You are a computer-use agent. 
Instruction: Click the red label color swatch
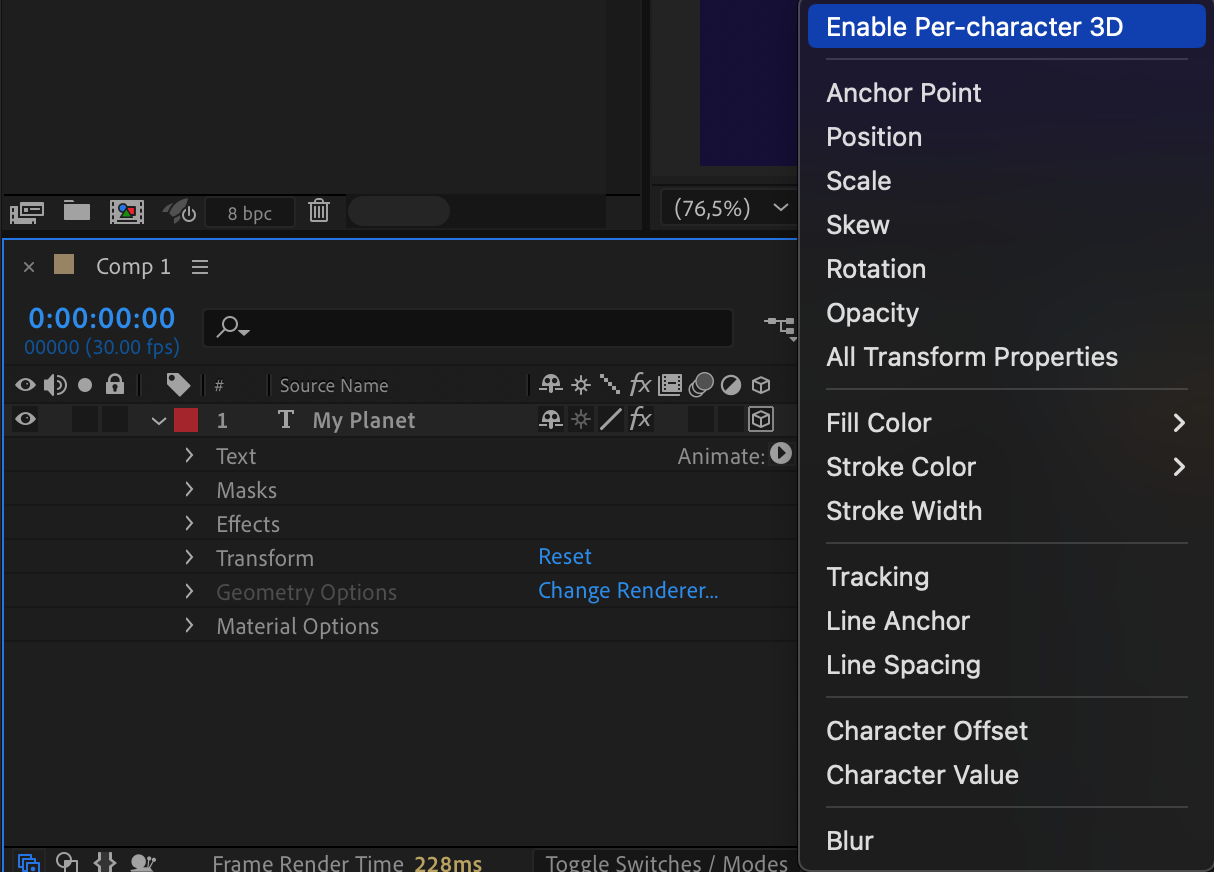[x=186, y=420]
